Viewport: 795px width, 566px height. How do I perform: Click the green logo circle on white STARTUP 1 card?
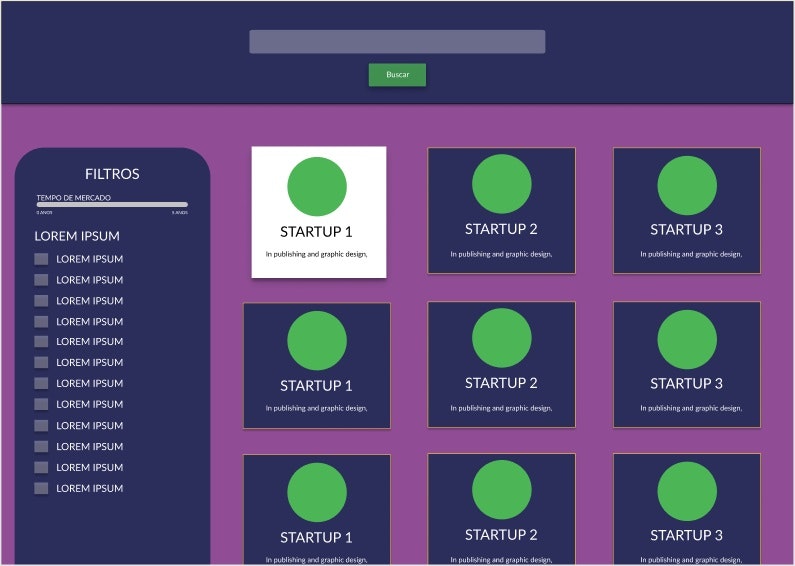point(317,186)
